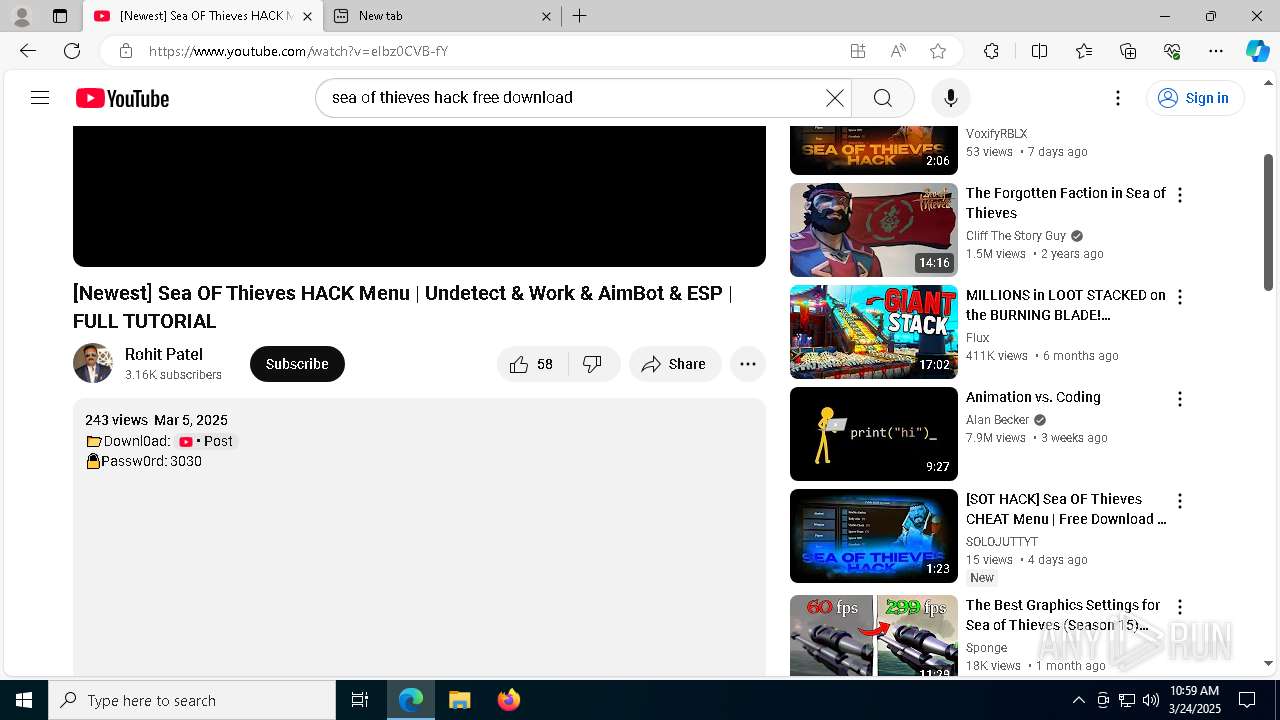Clear the search box text with X
This screenshot has height=720, width=1280.
tap(835, 98)
